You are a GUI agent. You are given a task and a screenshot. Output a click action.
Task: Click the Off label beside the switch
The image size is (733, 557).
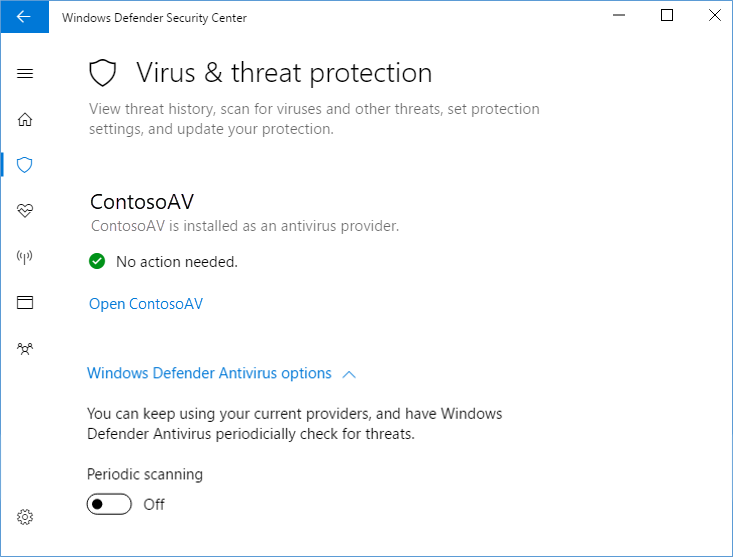(x=154, y=504)
